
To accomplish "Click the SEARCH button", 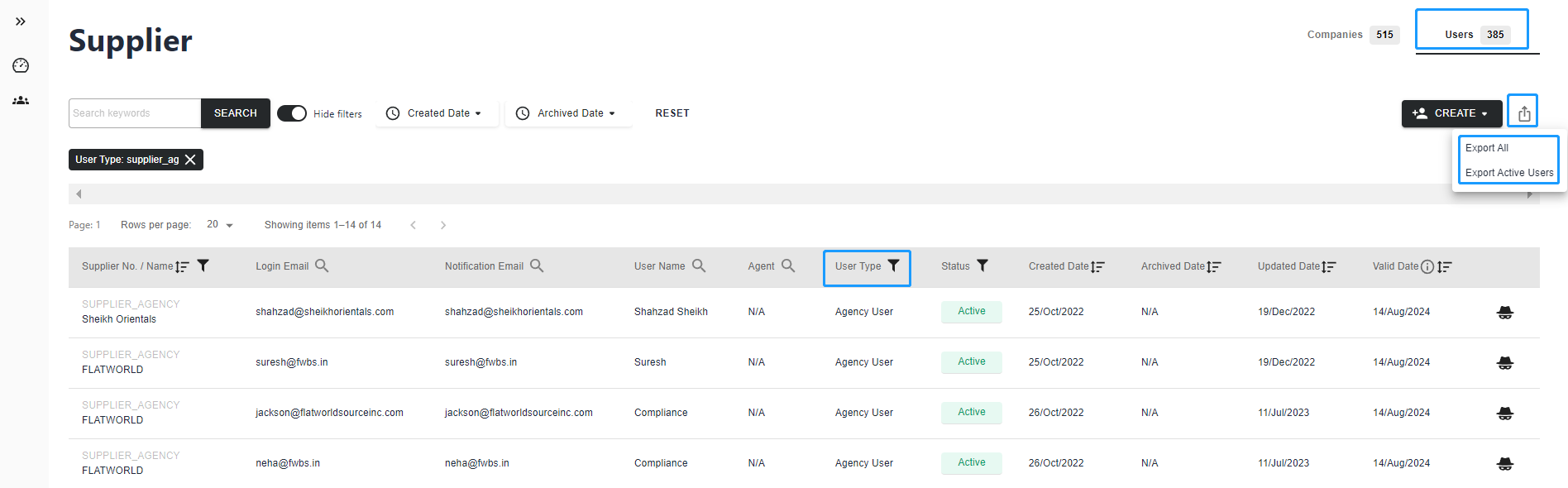I will pos(236,113).
